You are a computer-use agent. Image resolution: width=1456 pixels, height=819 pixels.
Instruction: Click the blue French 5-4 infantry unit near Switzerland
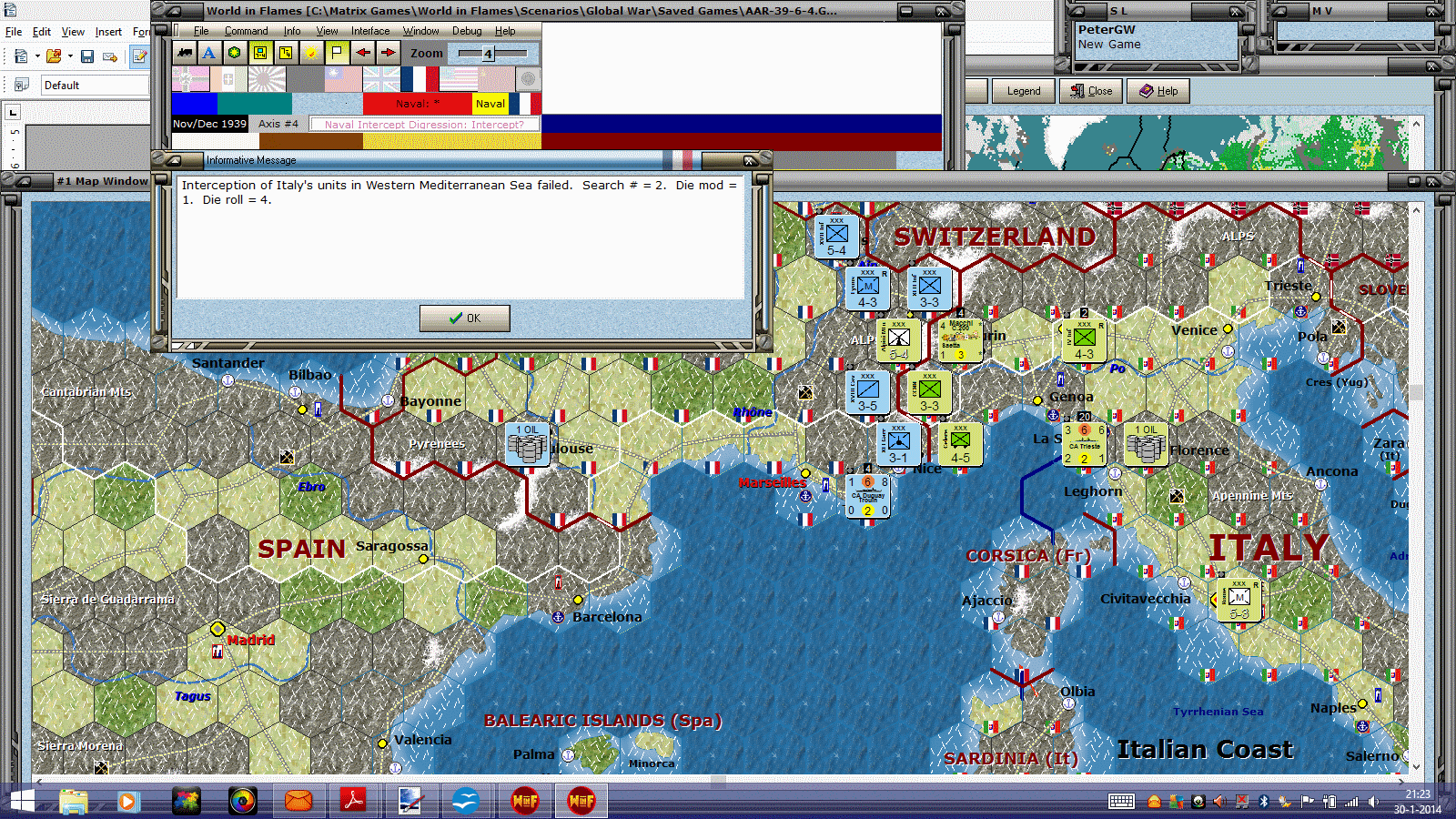[836, 237]
